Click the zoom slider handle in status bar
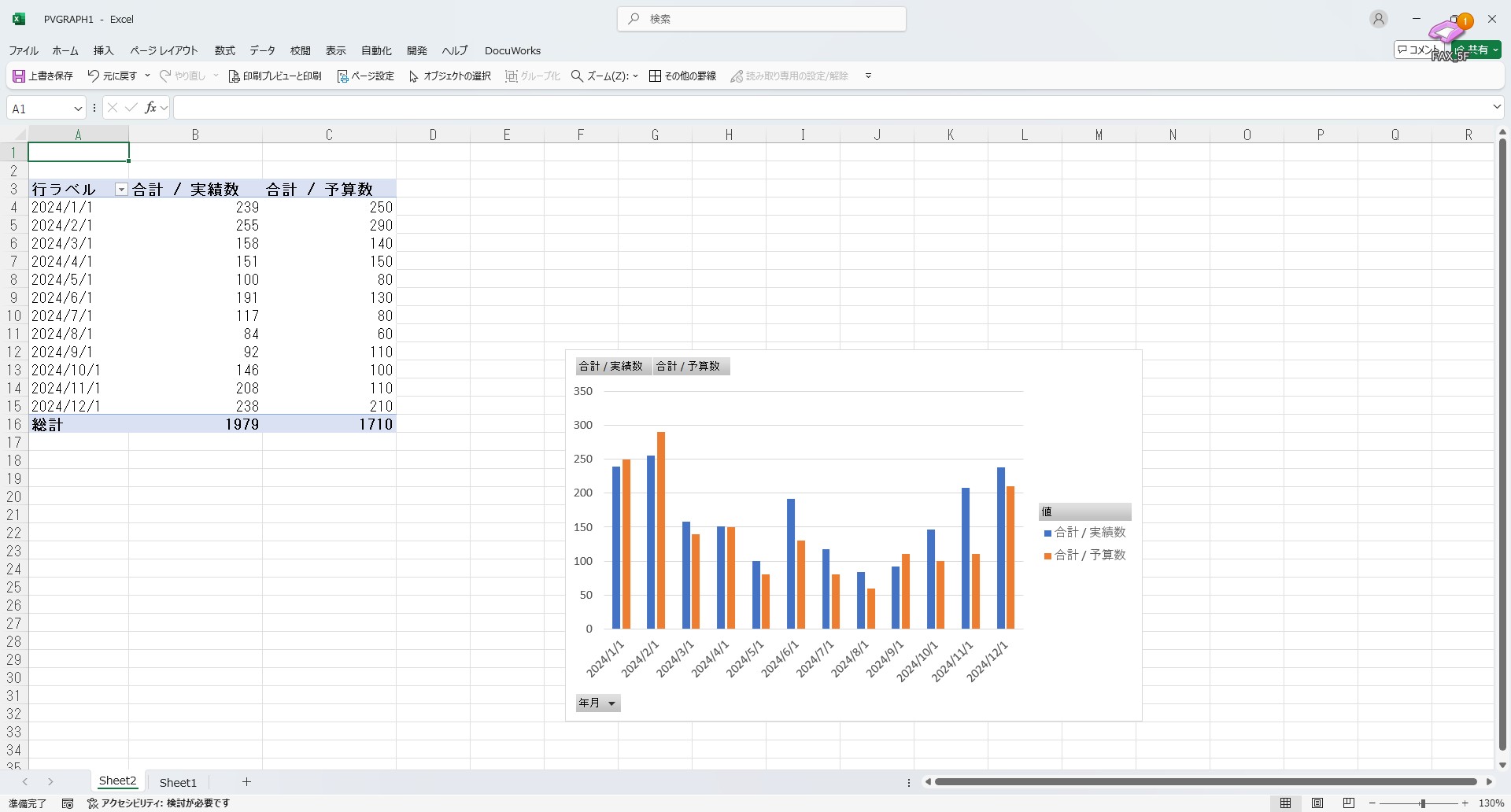 1422,803
